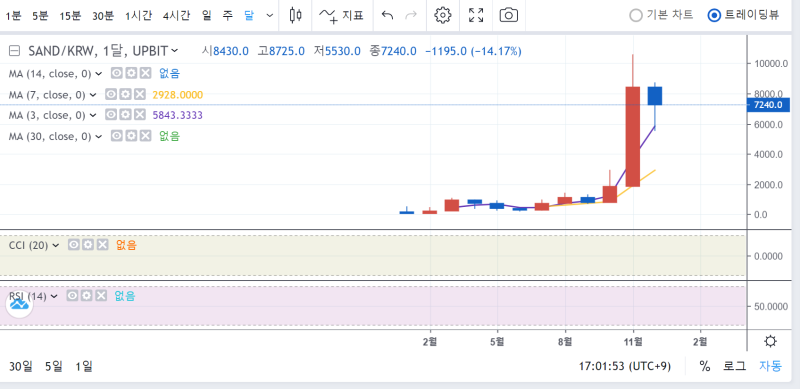
Task: Undo the last chart action
Action: [x=387, y=15]
